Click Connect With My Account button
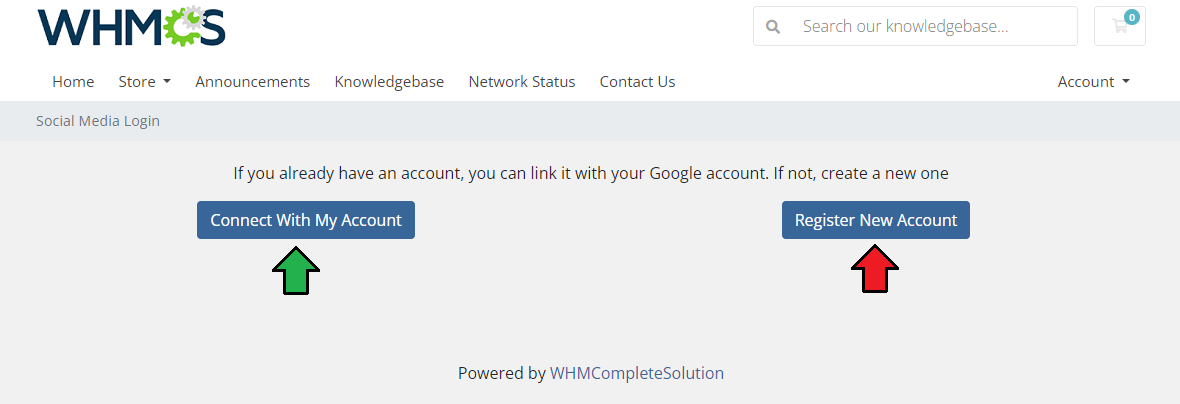This screenshot has width=1180, height=404. [x=306, y=220]
